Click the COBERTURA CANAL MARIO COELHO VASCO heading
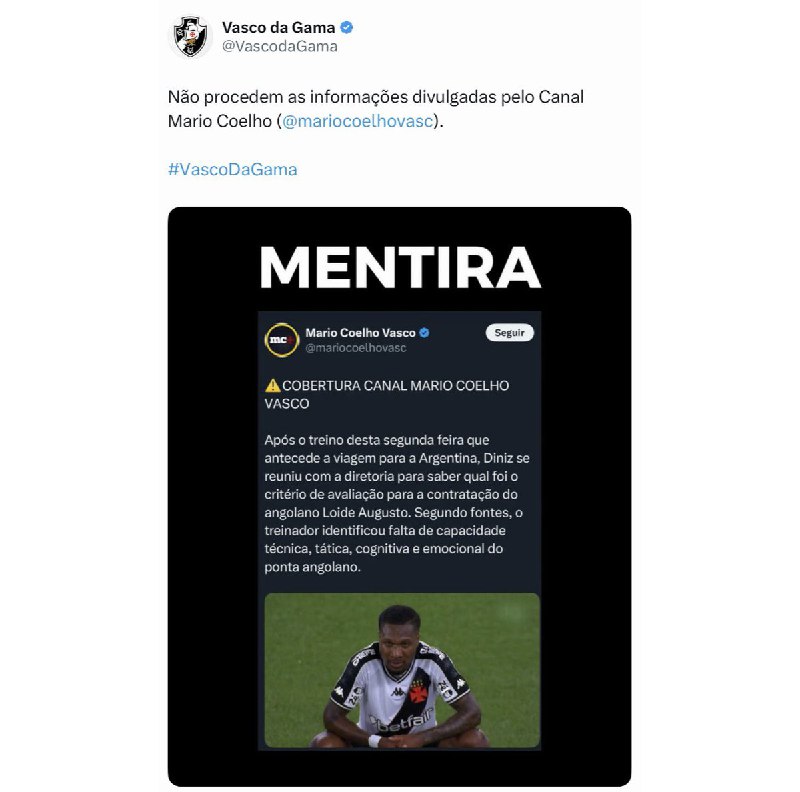The image size is (800, 792). 387,394
